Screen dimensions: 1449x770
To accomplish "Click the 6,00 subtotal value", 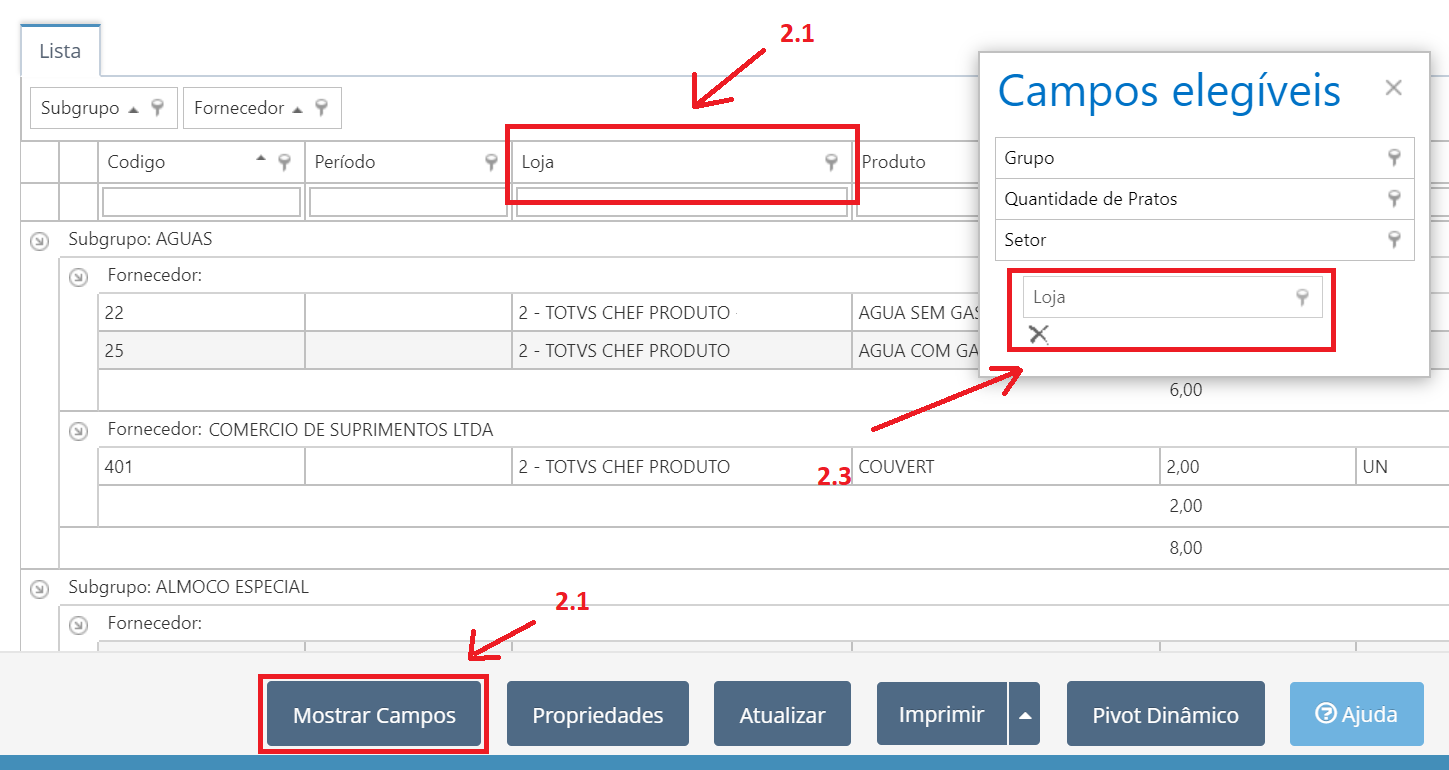I will pos(1185,390).
